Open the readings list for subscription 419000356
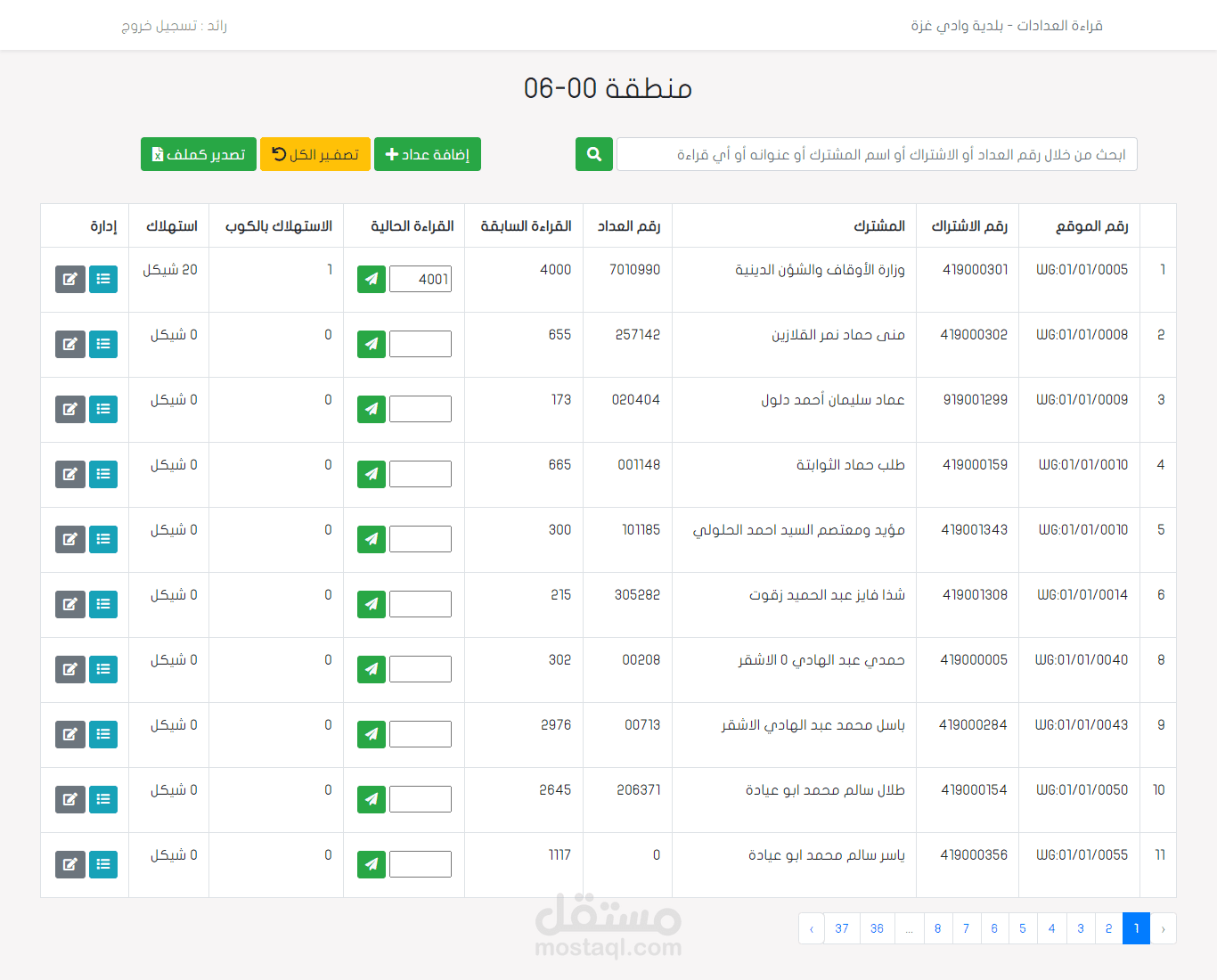Screen dimensions: 1217x980 [103, 864]
